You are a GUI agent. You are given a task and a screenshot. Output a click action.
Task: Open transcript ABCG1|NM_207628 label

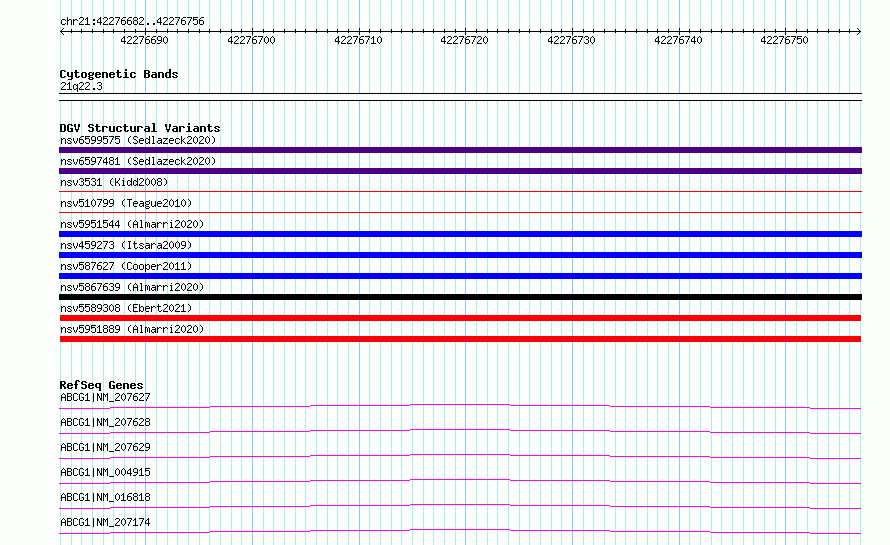pos(105,422)
